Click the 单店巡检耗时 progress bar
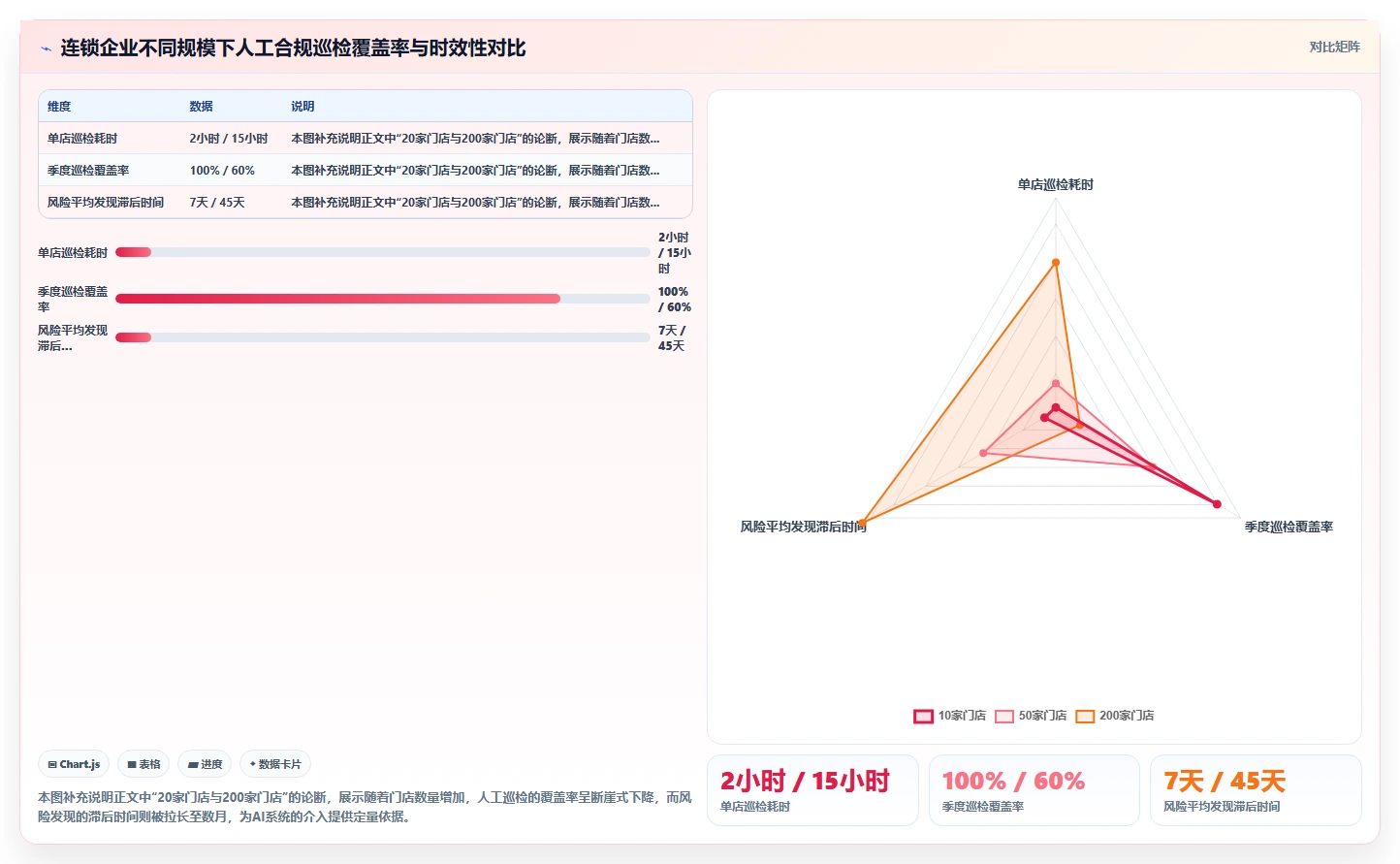Screen dimensions: 1400x864 tap(382, 252)
